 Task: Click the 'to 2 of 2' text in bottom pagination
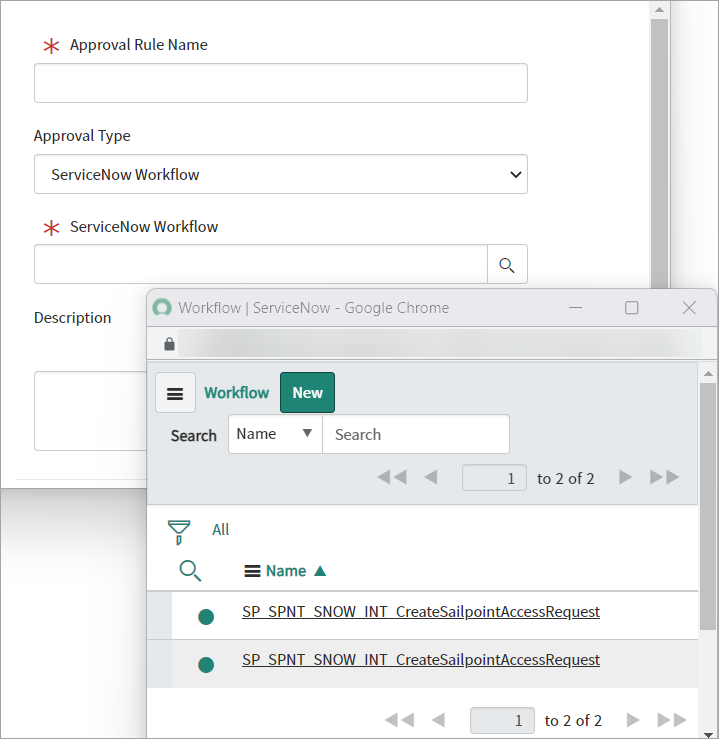(x=573, y=721)
